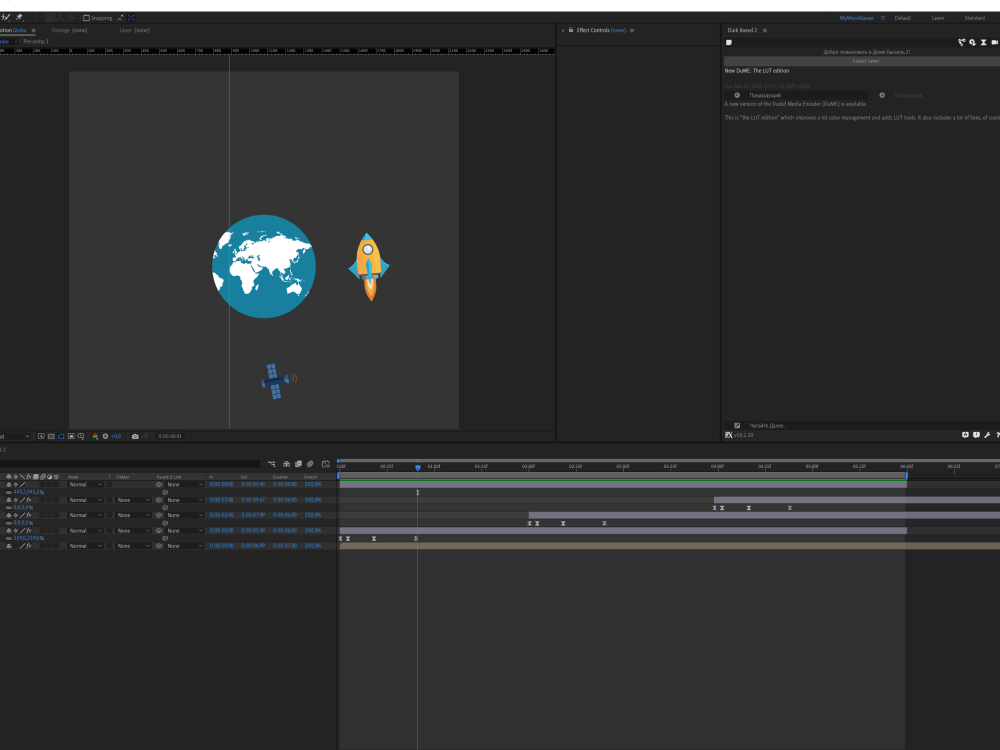Open Parent dropdown for layer with duration 0:00:07:00
The width and height of the screenshot is (1000, 750).
point(185,546)
